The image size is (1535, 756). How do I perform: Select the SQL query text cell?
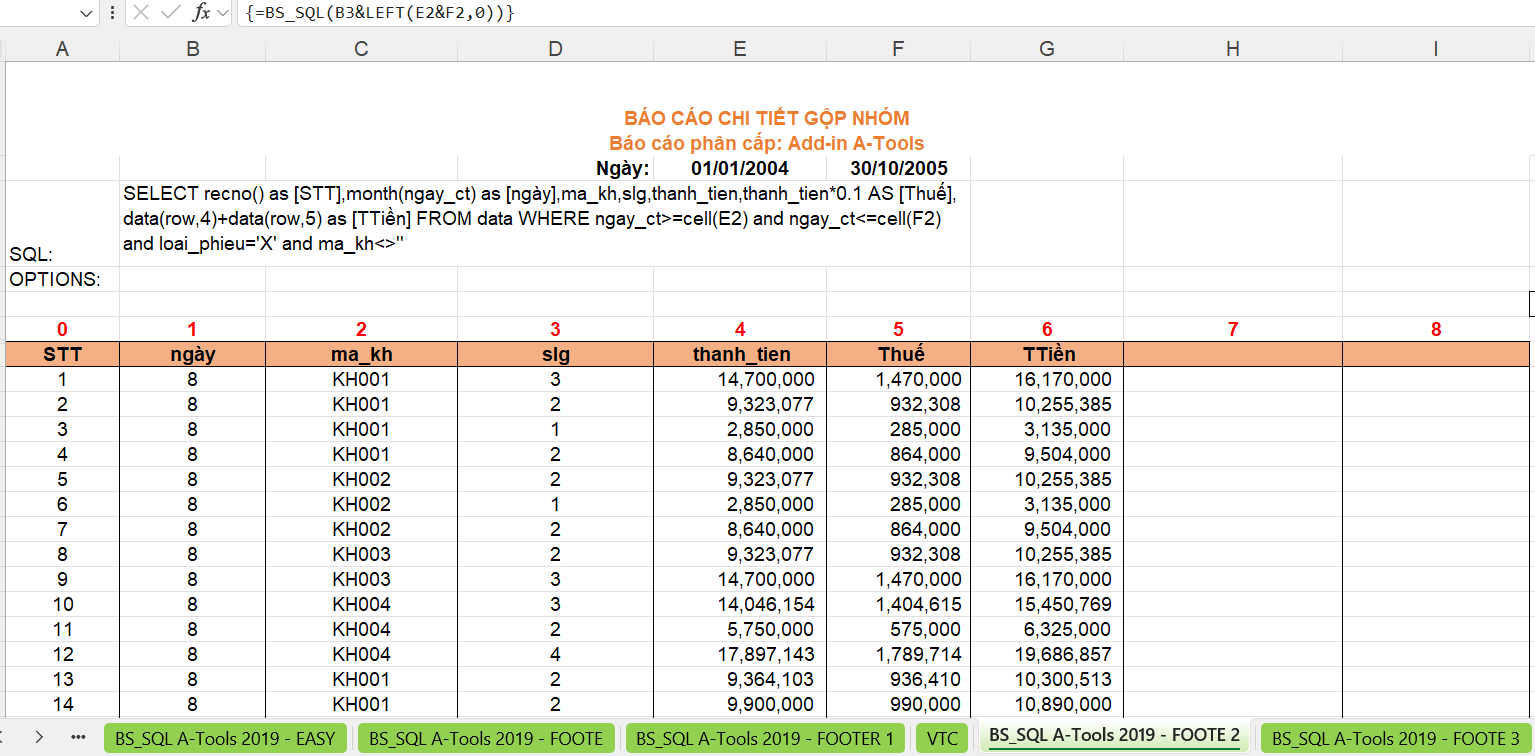(x=540, y=218)
